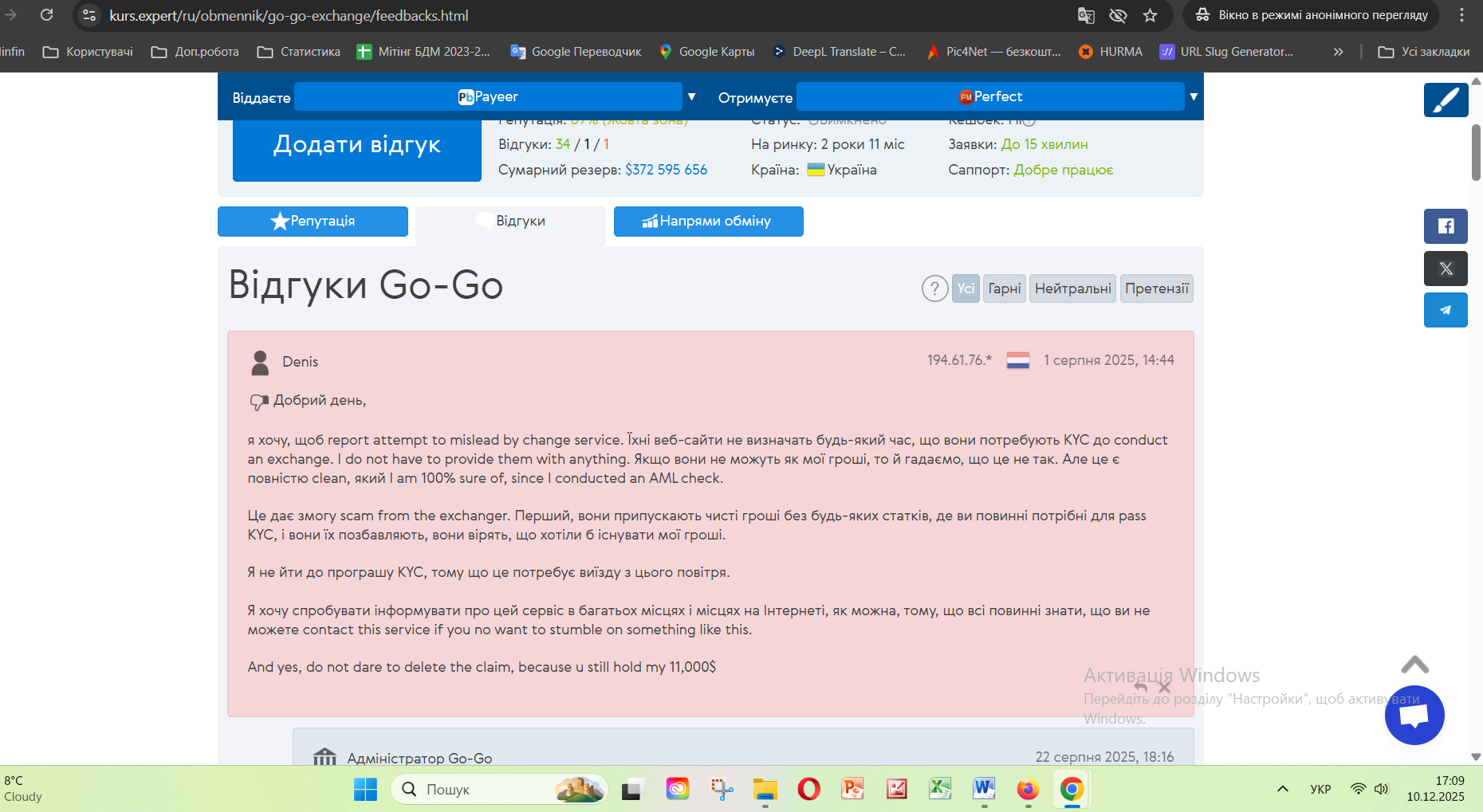Share the page on Facebook

[x=1446, y=226]
